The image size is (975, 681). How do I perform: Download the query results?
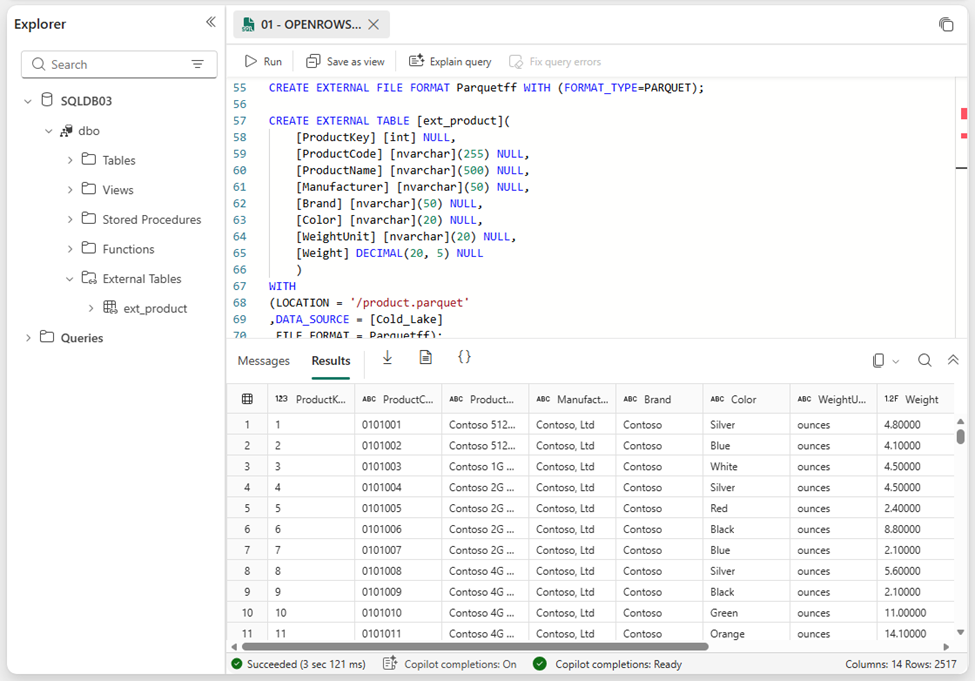click(x=387, y=356)
